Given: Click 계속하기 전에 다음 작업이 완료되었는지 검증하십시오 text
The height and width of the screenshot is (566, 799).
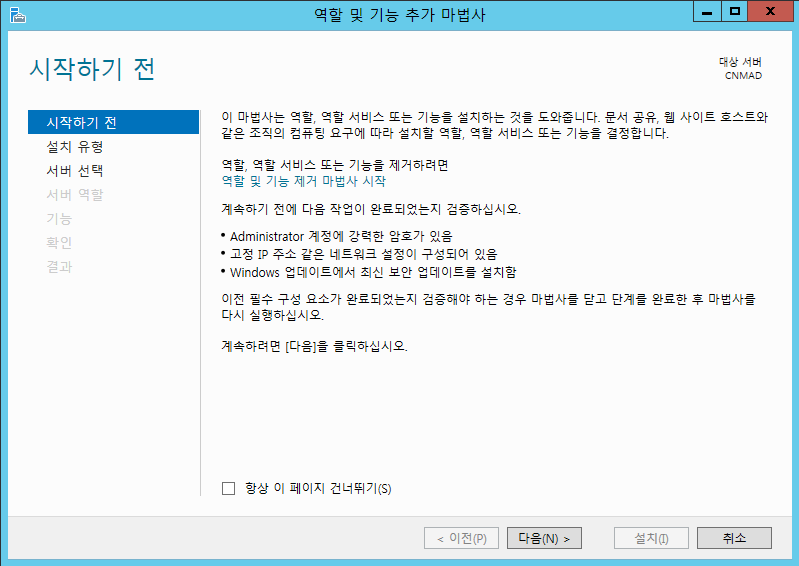Looking at the screenshot, I should [371, 209].
